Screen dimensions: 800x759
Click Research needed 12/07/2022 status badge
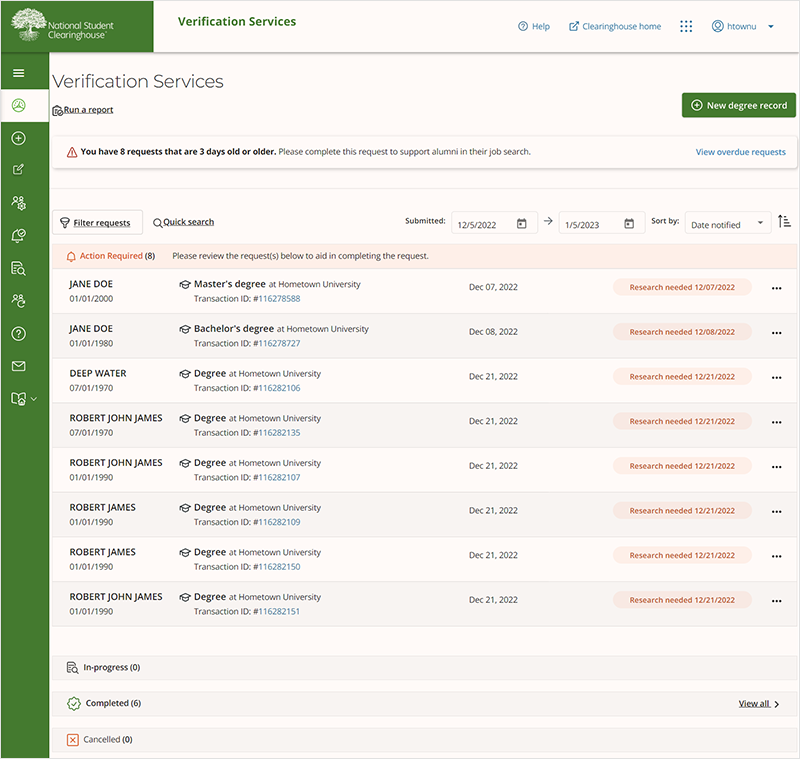tap(682, 287)
